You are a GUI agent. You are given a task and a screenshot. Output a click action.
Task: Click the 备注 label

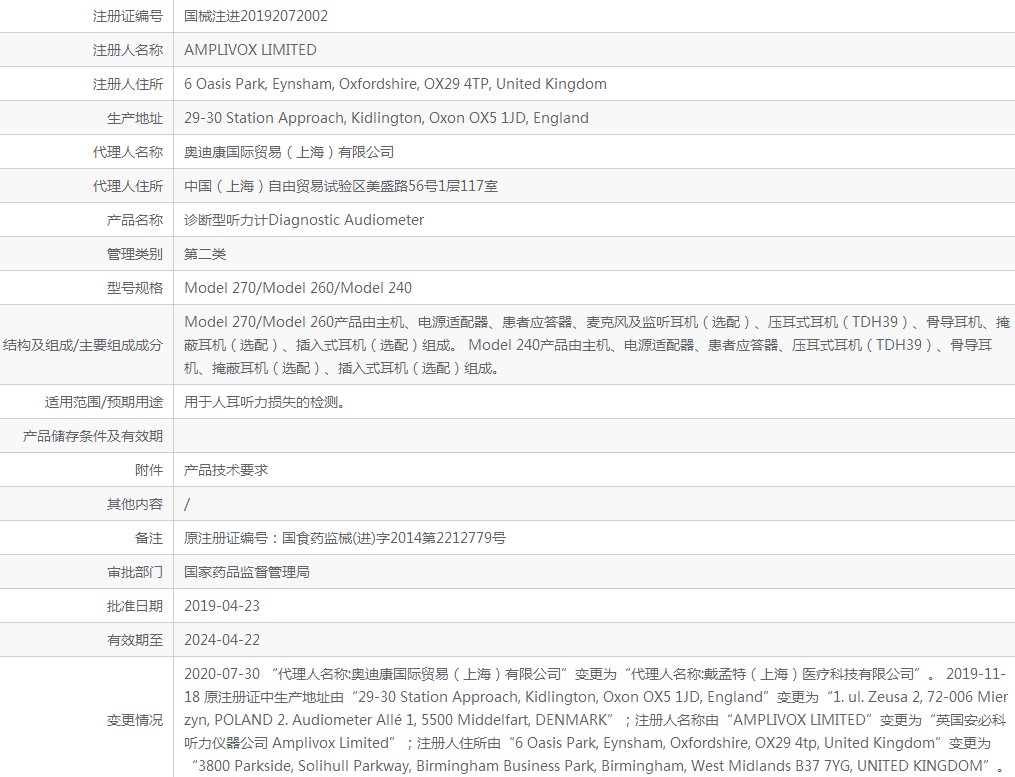[149, 538]
